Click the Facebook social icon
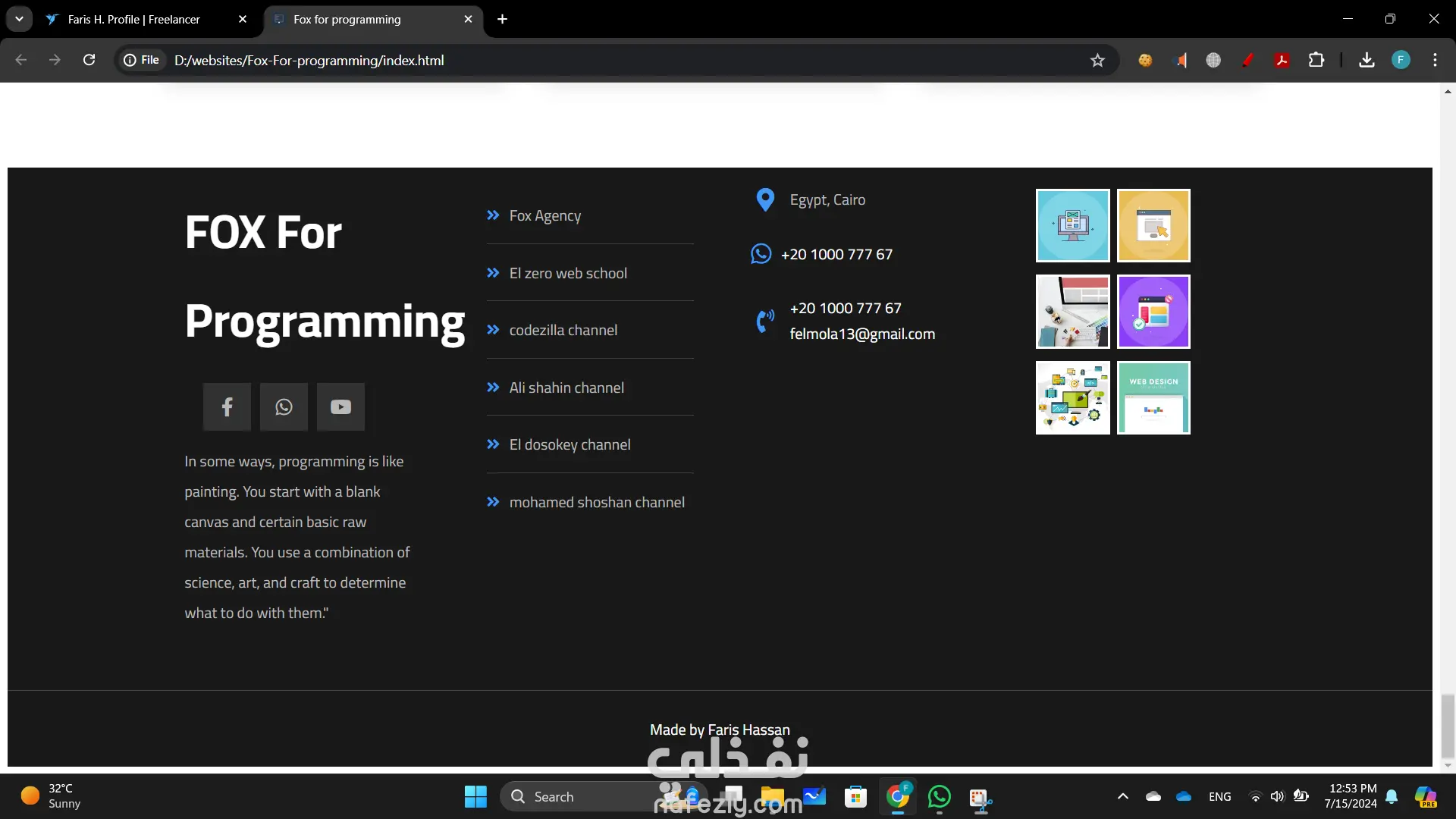 [227, 407]
